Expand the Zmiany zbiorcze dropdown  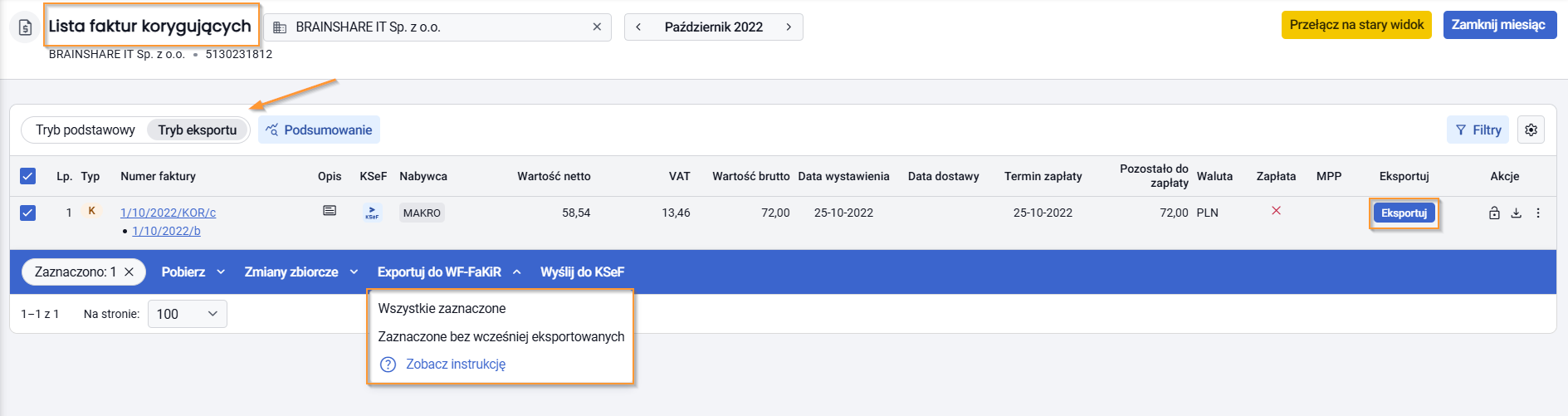[301, 272]
